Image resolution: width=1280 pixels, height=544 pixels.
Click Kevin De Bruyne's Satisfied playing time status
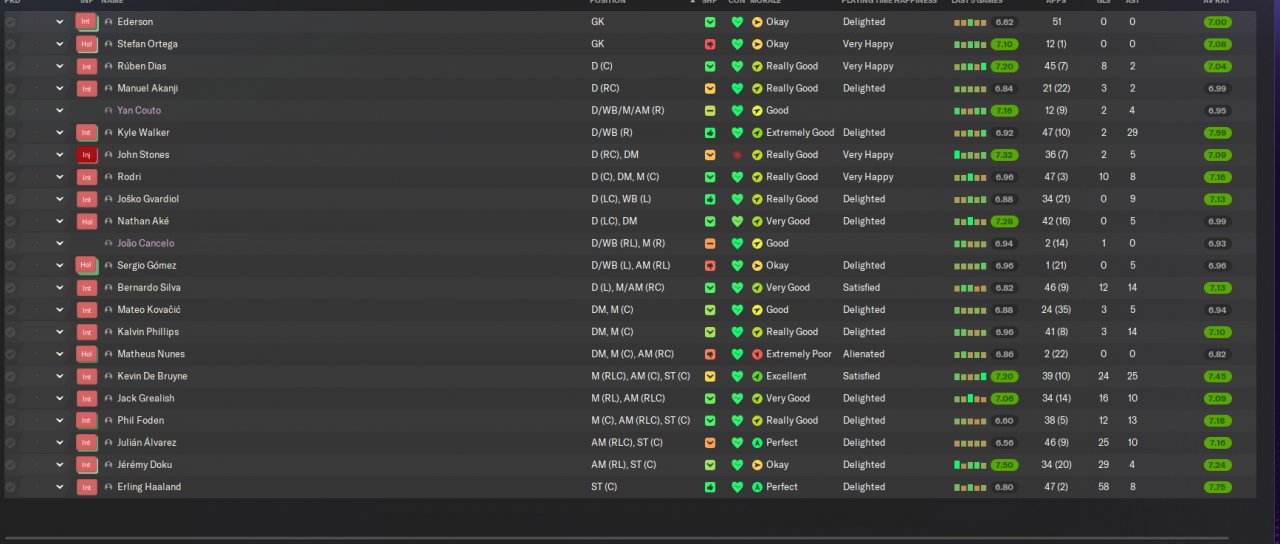click(862, 376)
